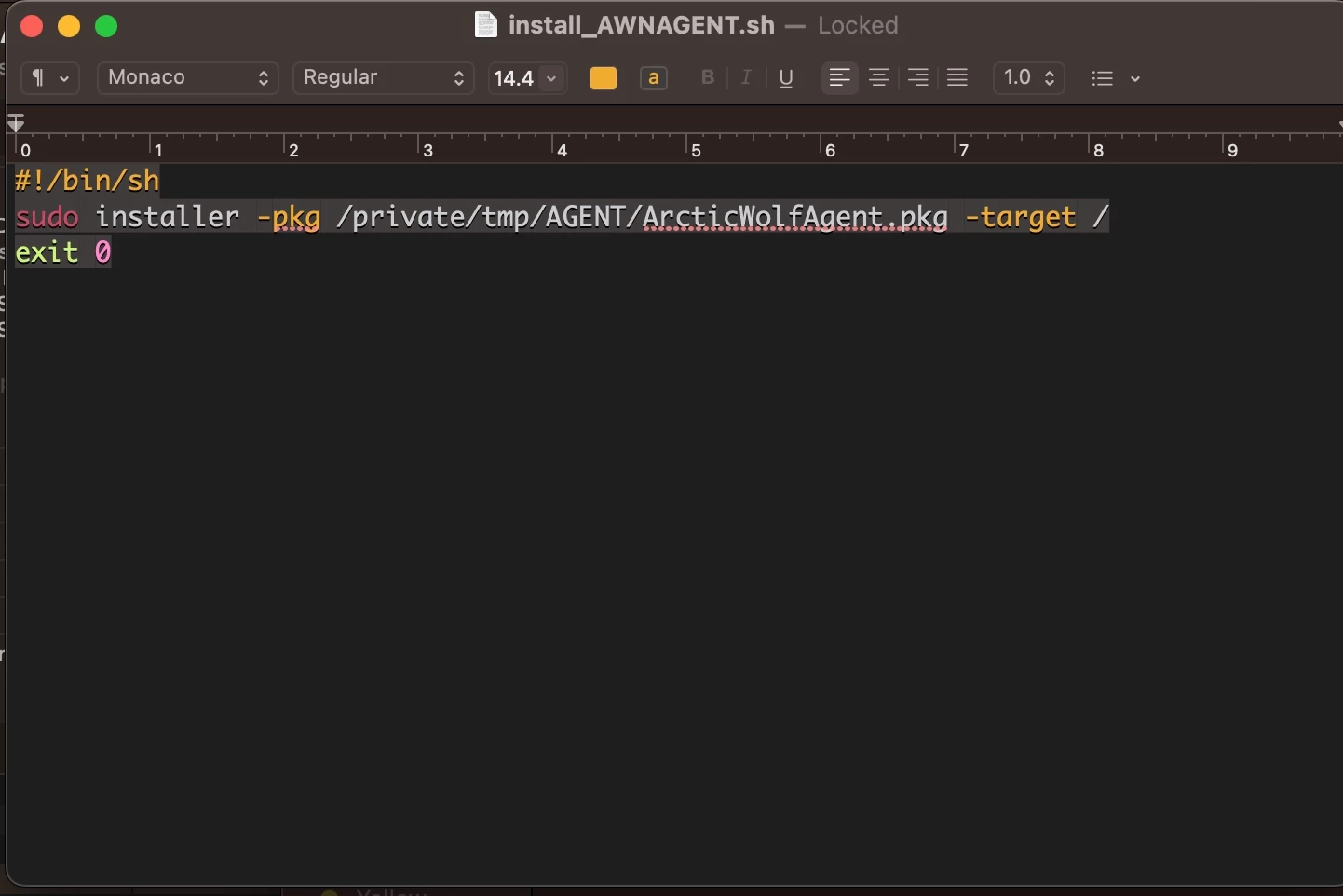
Task: Open the text background color swatch
Action: [654, 78]
